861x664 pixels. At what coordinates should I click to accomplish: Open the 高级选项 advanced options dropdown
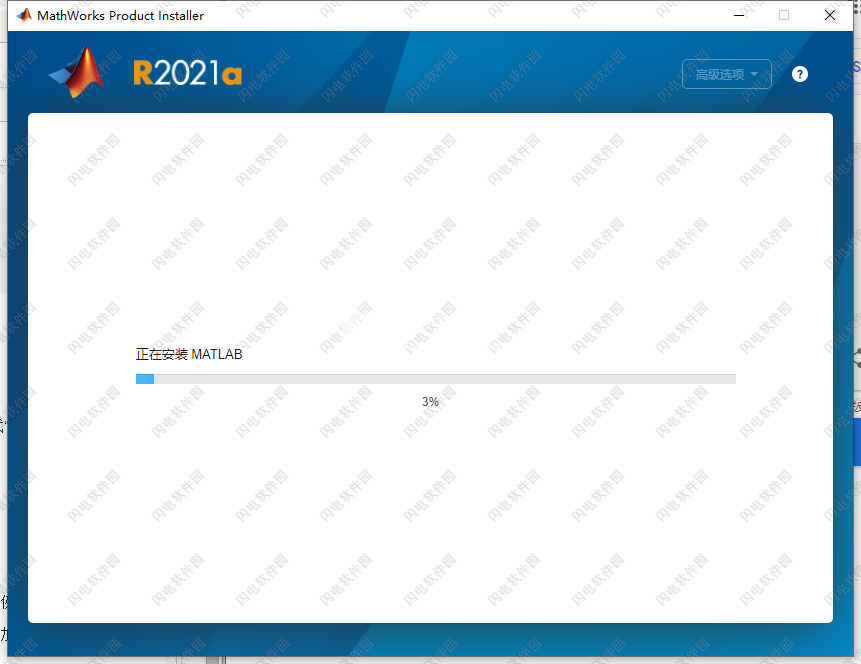pyautogui.click(x=726, y=74)
